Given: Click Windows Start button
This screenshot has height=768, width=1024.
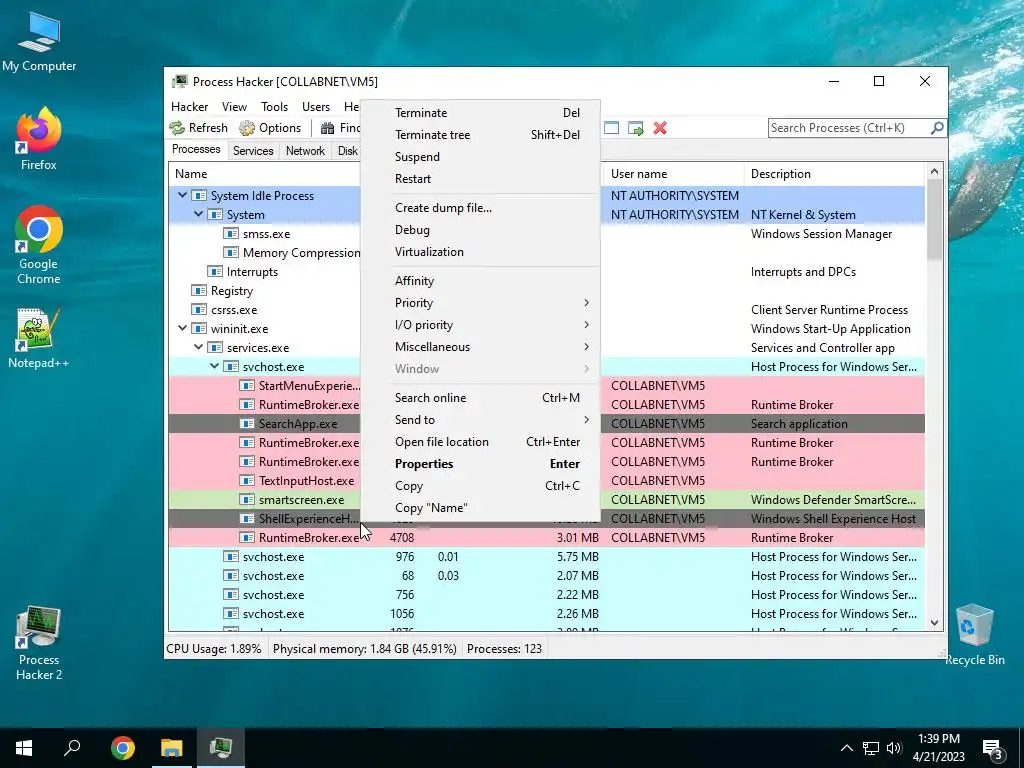Looking at the screenshot, I should pos(24,748).
